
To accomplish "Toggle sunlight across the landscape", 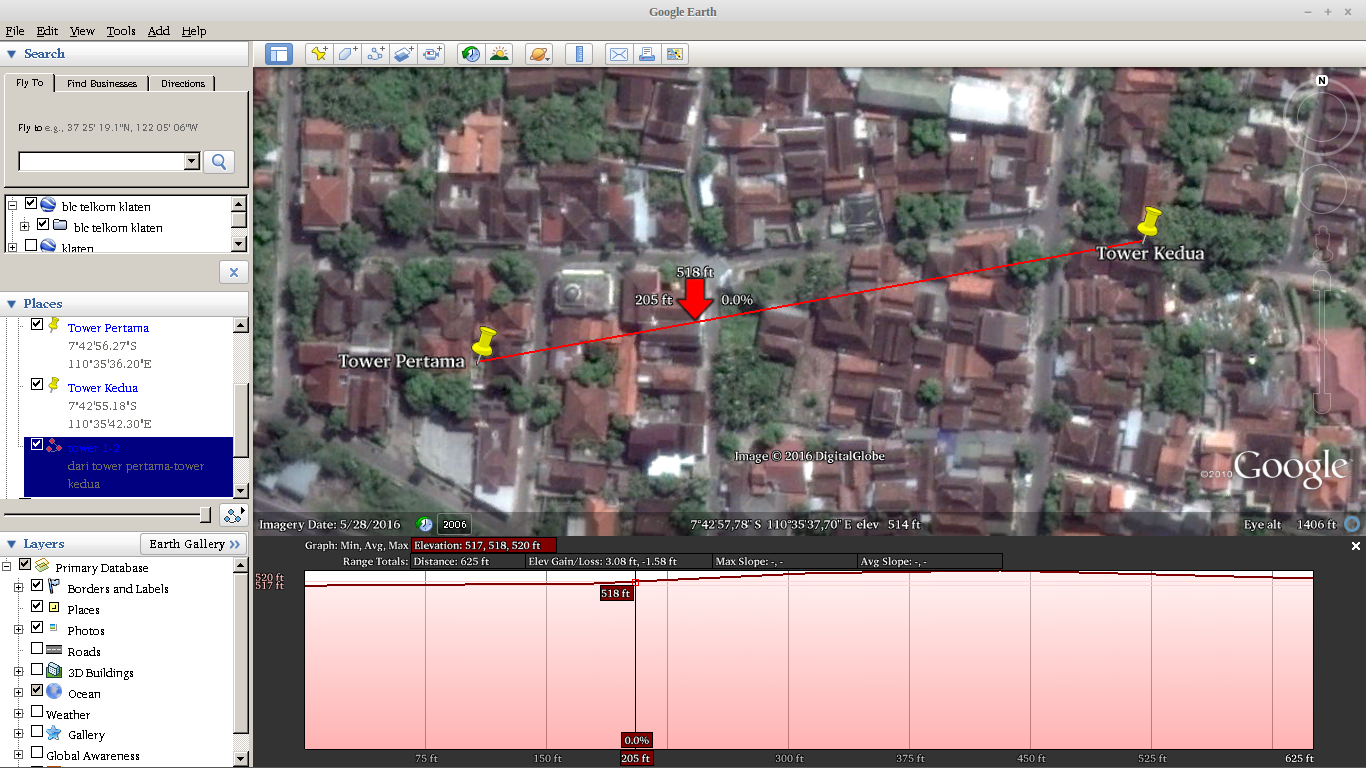I will 499,54.
